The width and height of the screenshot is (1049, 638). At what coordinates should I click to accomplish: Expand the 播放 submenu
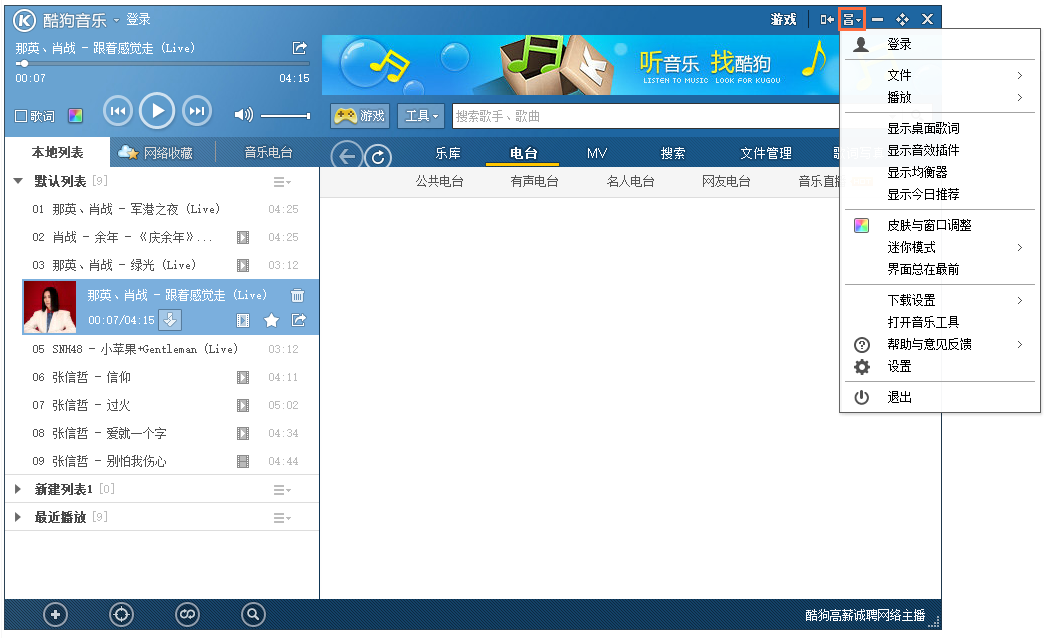coord(940,98)
